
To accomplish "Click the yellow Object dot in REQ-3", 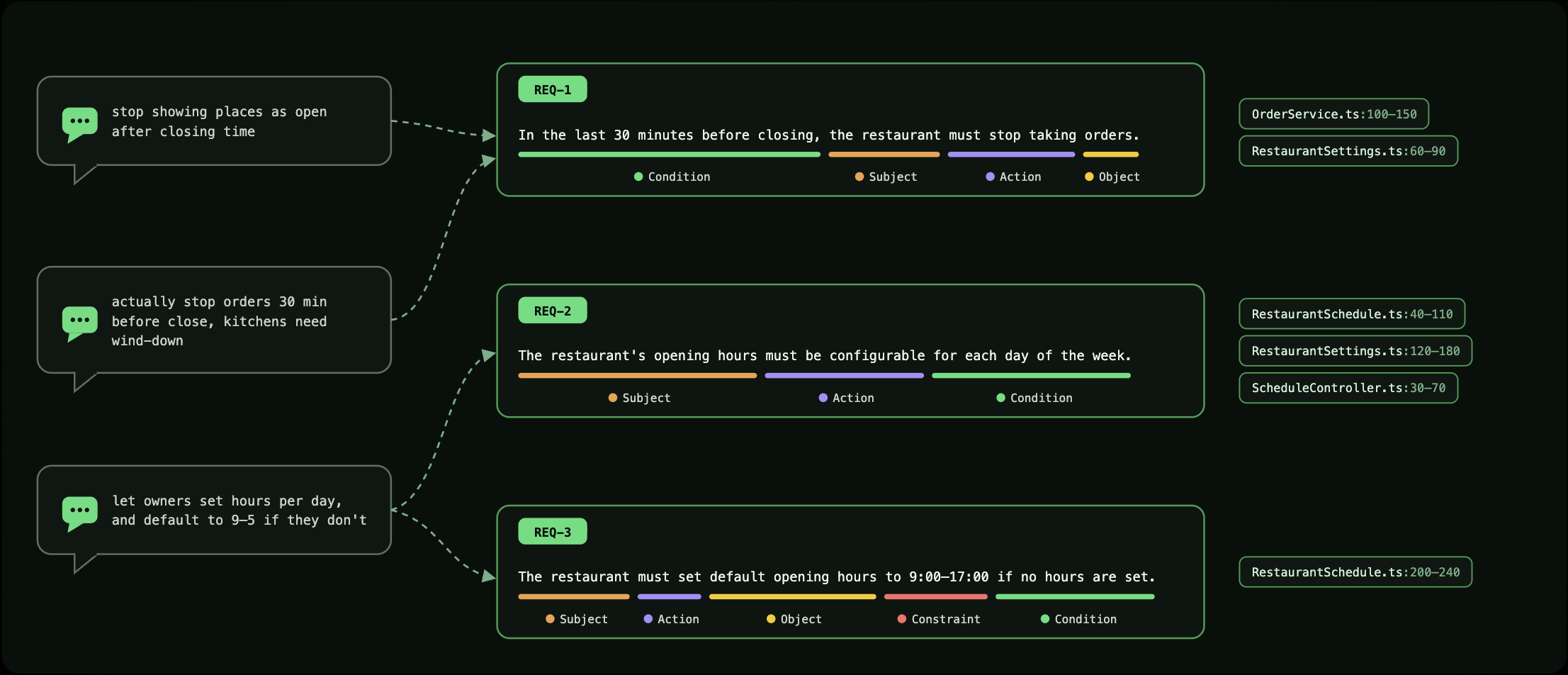I will point(771,619).
